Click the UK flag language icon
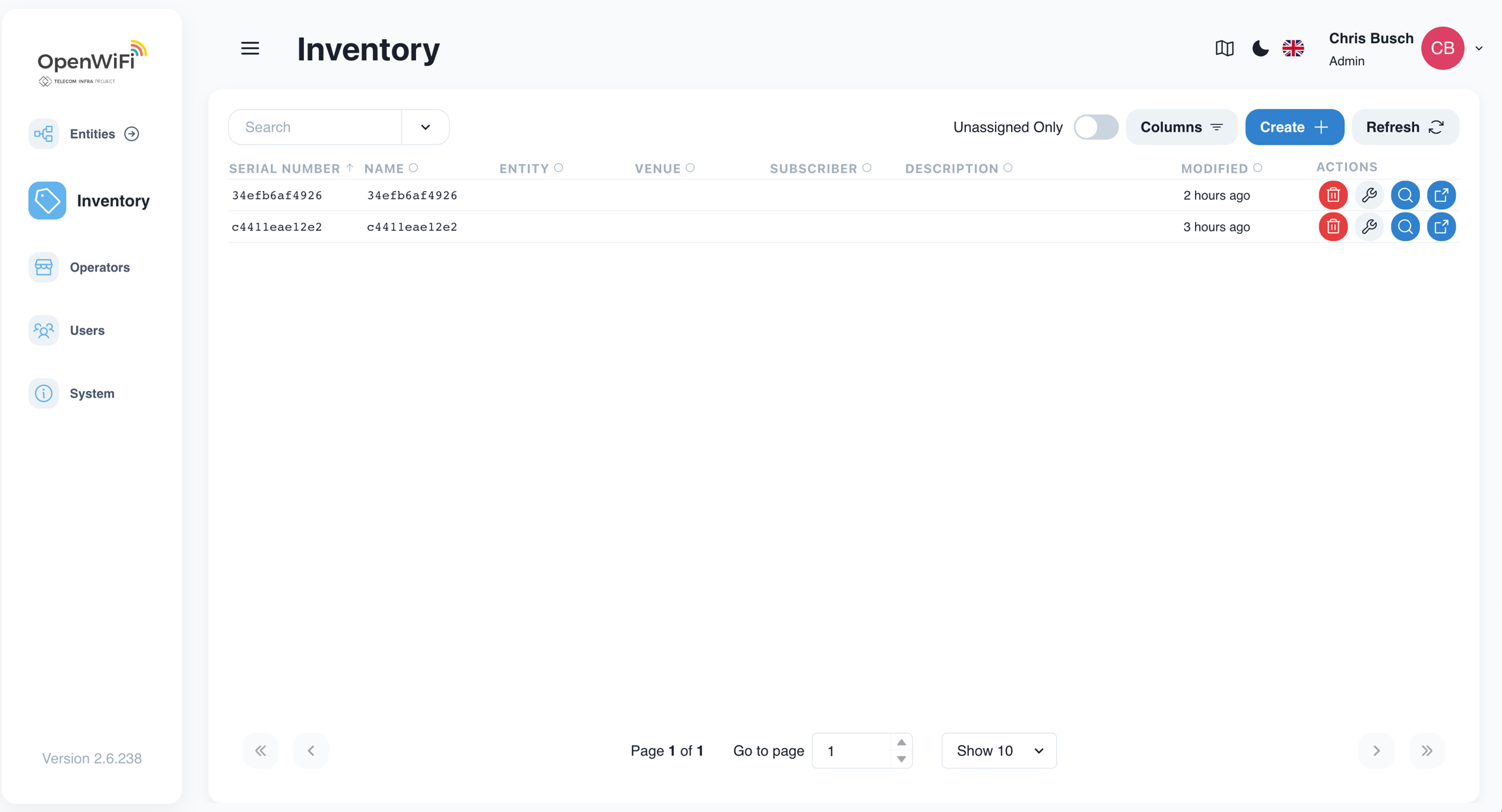This screenshot has height=812, width=1502. pos(1293,48)
